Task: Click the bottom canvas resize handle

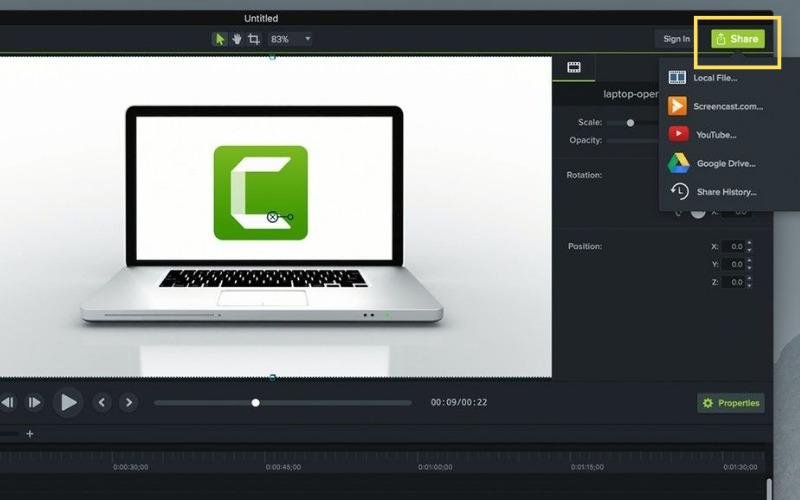Action: (272, 378)
